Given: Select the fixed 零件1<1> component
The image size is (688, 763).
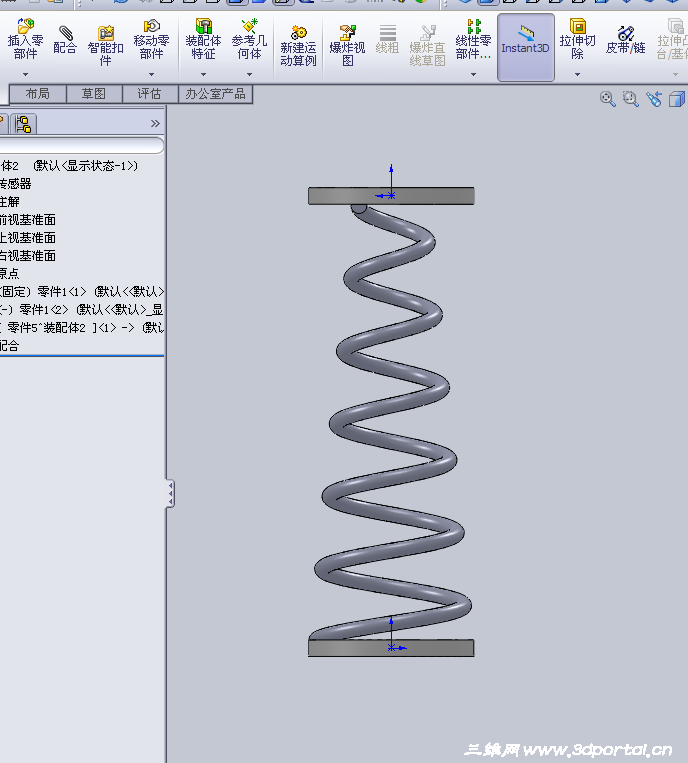Looking at the screenshot, I should pyautogui.click(x=82, y=291).
